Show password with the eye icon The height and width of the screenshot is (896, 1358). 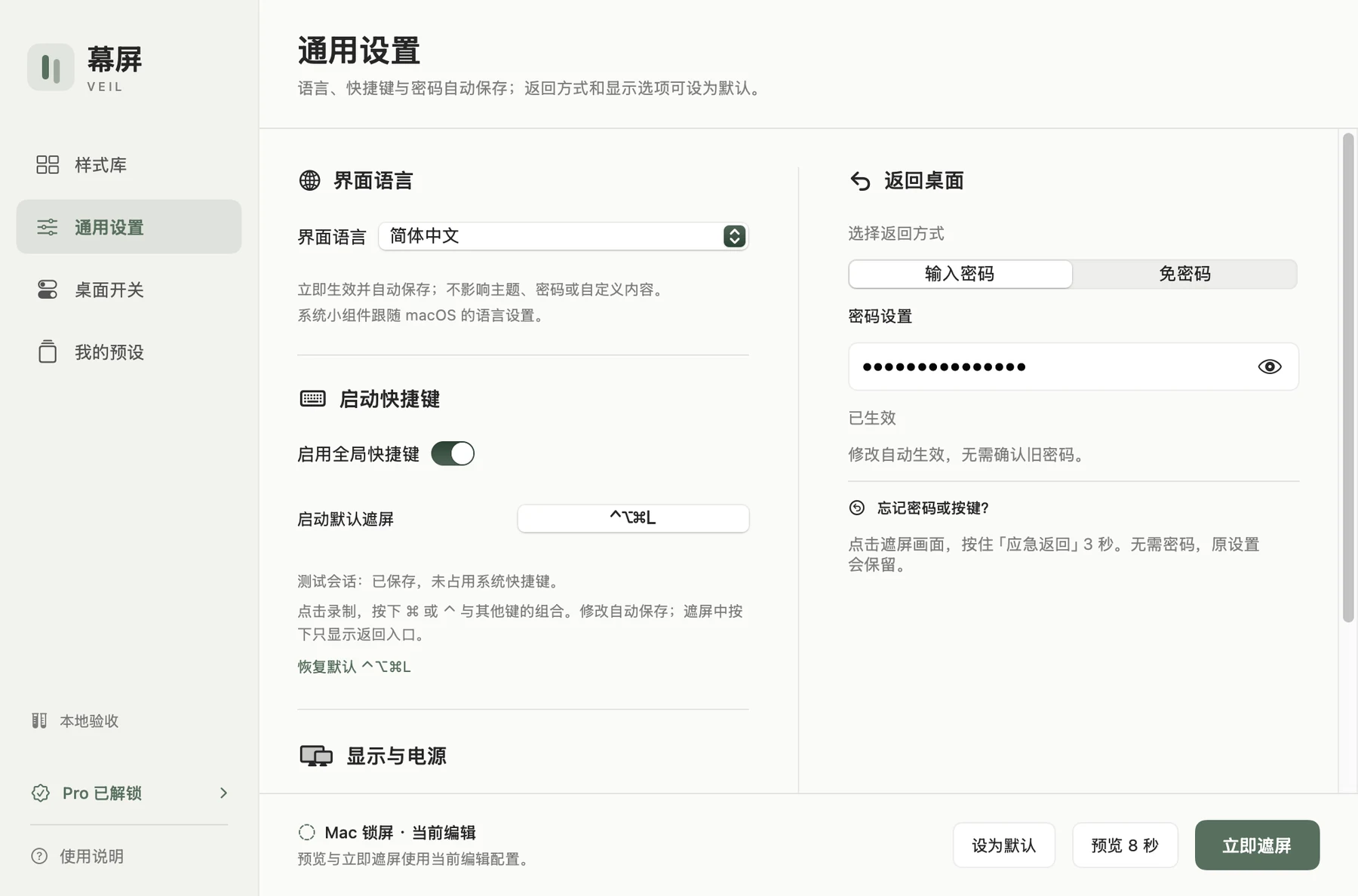pos(1270,367)
